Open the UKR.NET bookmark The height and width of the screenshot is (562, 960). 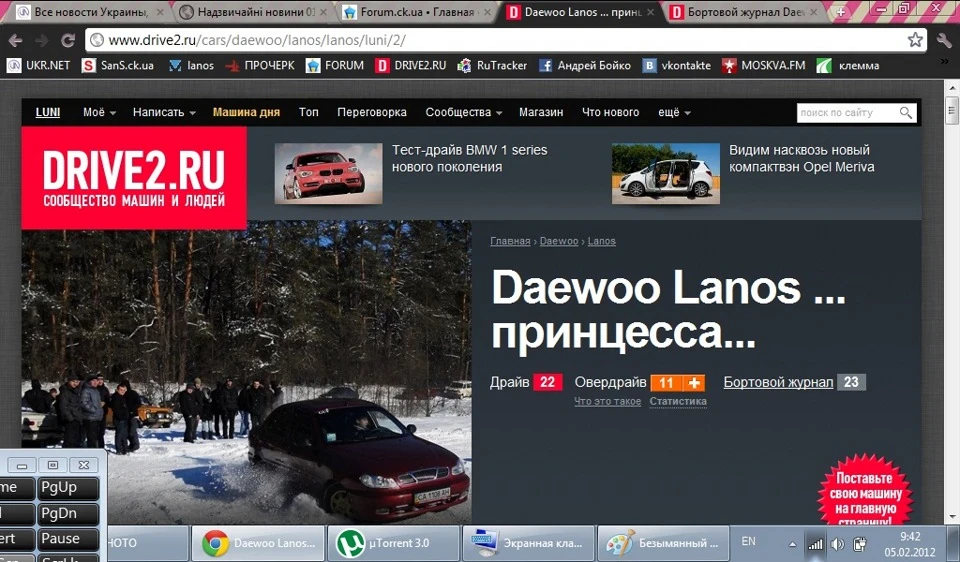pos(38,66)
